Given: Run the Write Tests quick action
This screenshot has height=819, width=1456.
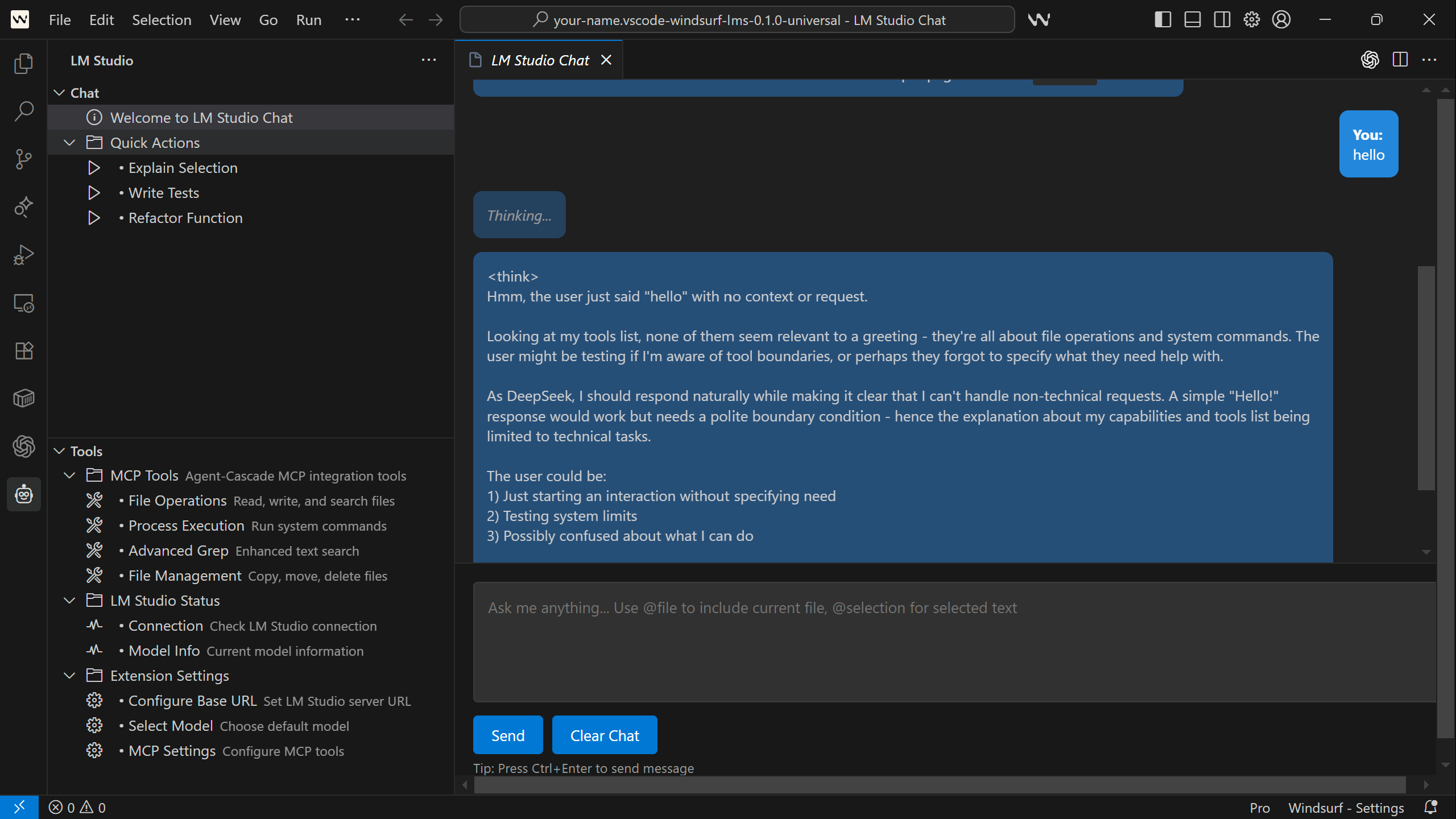Looking at the screenshot, I should pyautogui.click(x=251, y=193).
